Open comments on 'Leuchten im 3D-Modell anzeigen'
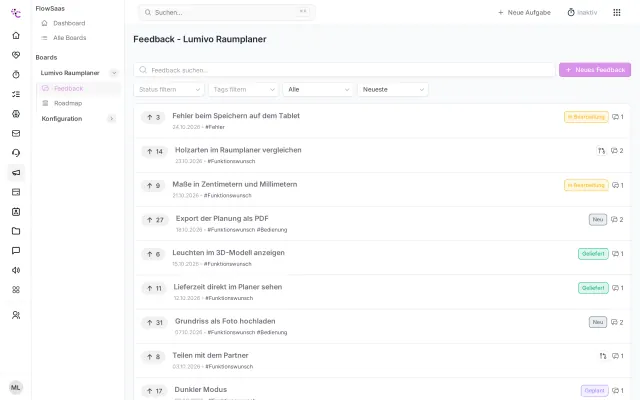The image size is (640, 400). click(x=618, y=254)
